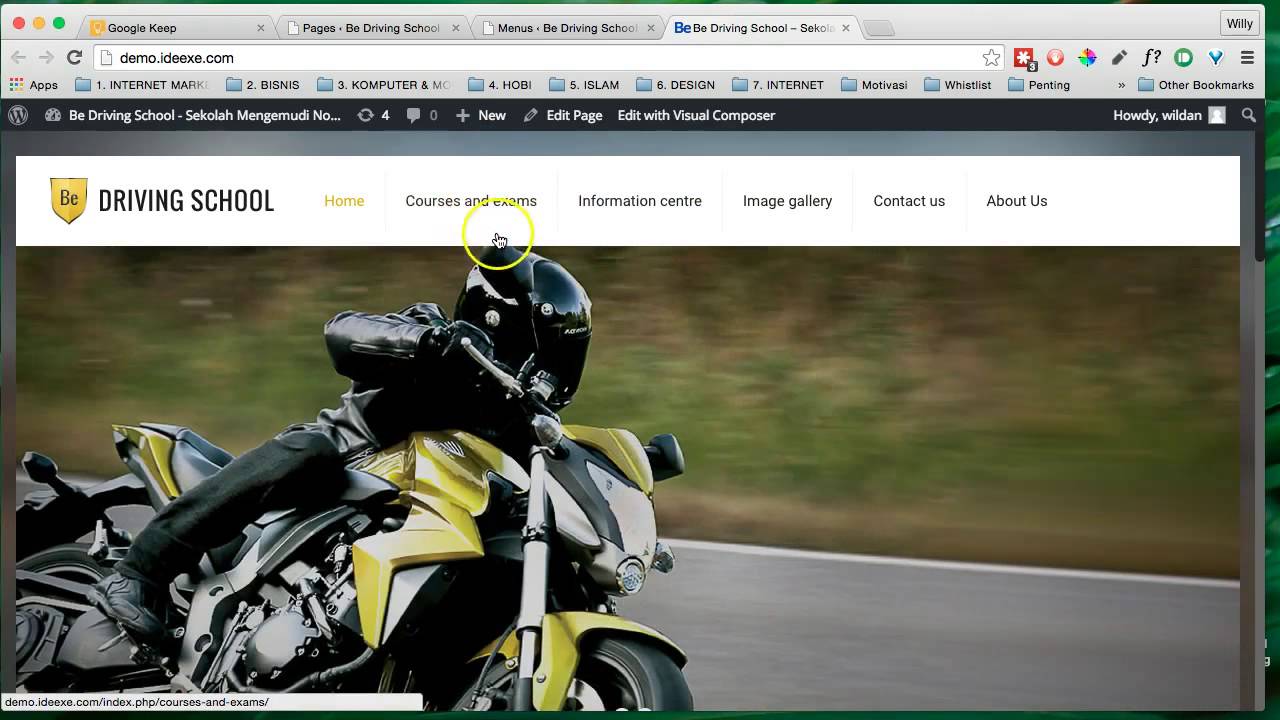Click the DRIVING SCHOOL site title
1280x720 pixels.
click(186, 201)
